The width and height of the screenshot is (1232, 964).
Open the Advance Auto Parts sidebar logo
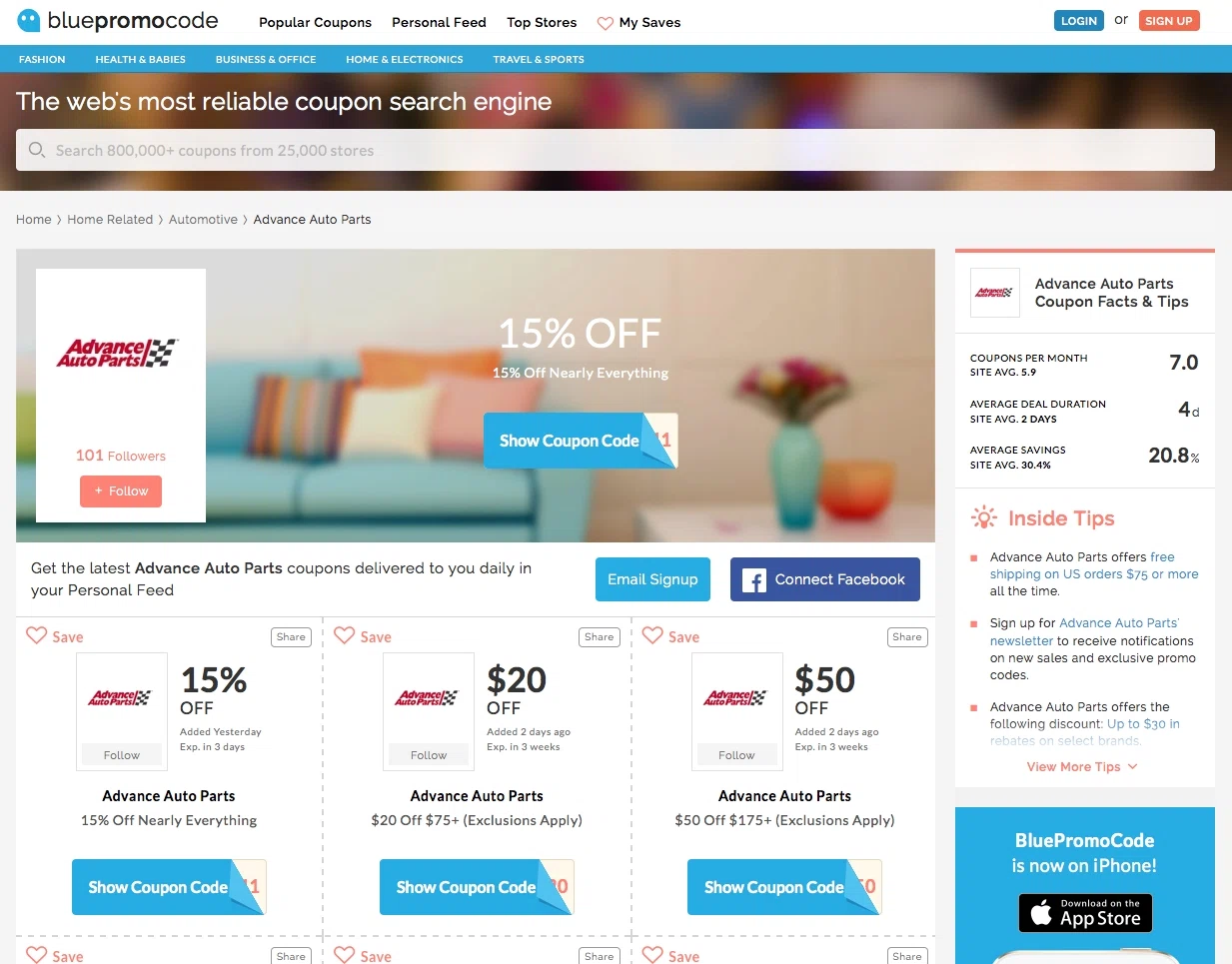(995, 293)
